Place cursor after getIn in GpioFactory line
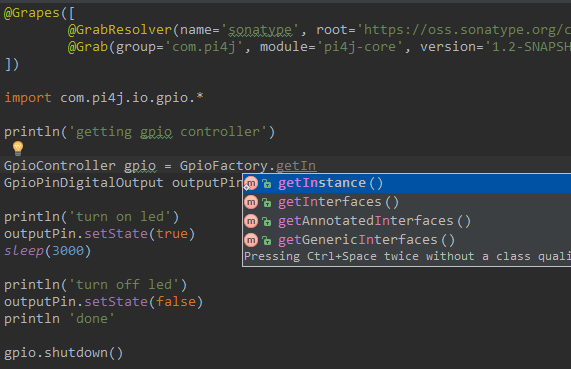571x369 pixels. point(316,166)
